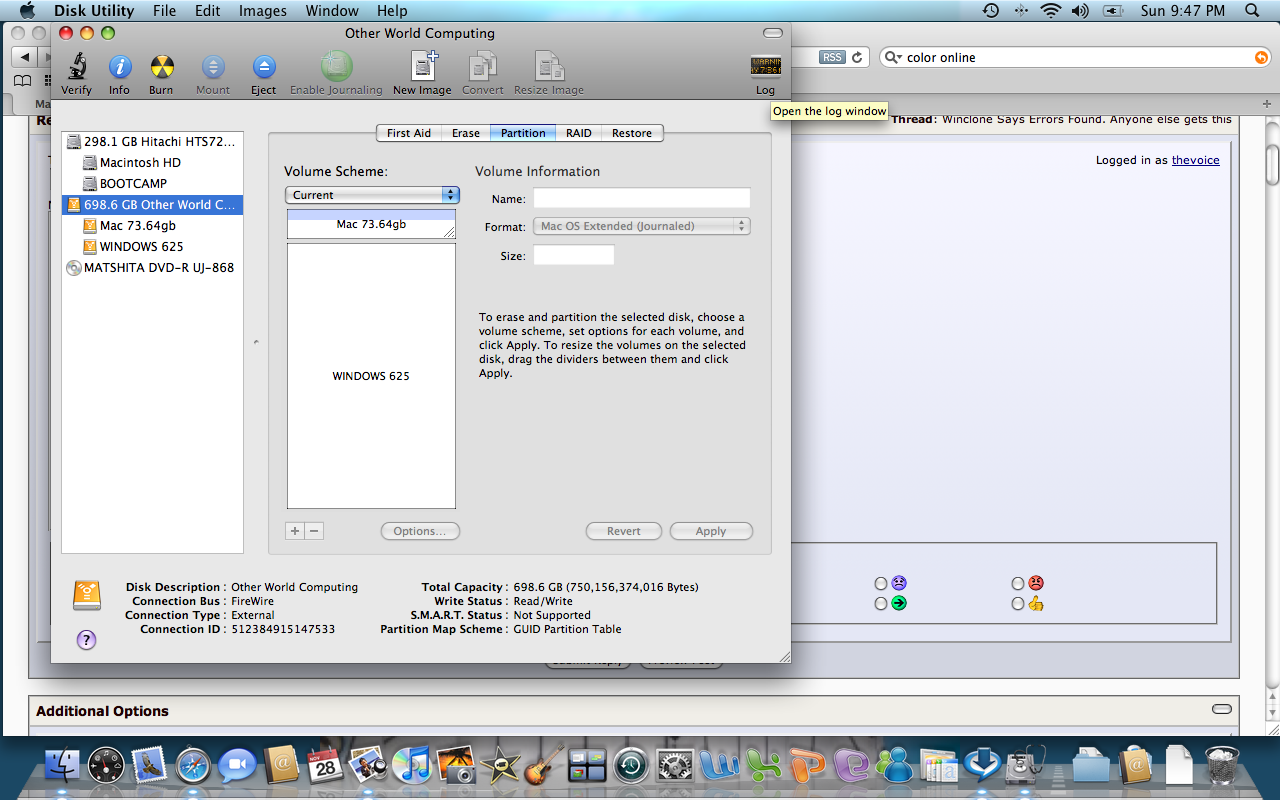The width and height of the screenshot is (1280, 800).
Task: Open the Volume Scheme dropdown
Action: [372, 195]
